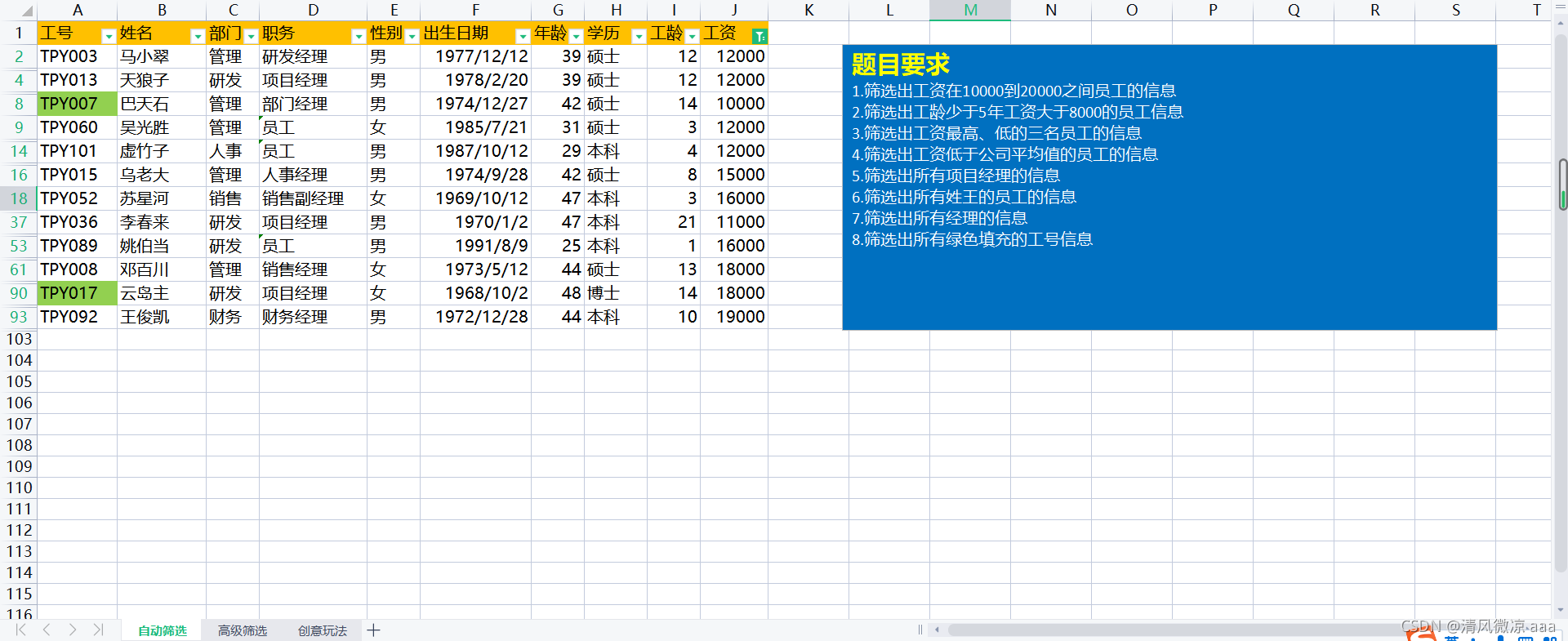Switch to the 高级筛选 sheet tab
1568x641 pixels.
(x=243, y=630)
